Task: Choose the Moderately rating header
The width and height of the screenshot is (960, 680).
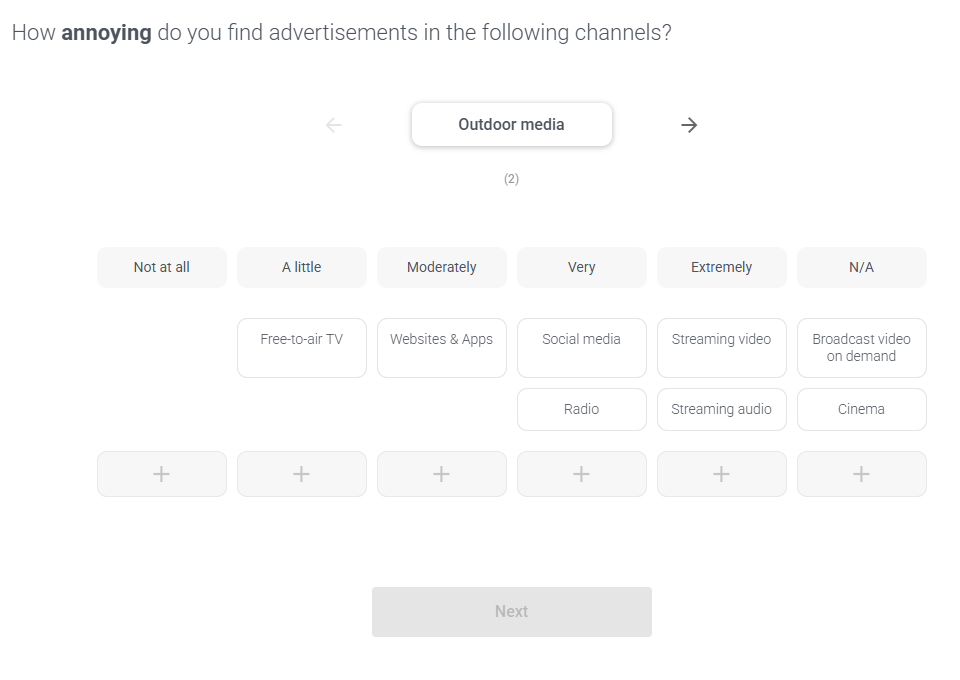Action: coord(442,267)
